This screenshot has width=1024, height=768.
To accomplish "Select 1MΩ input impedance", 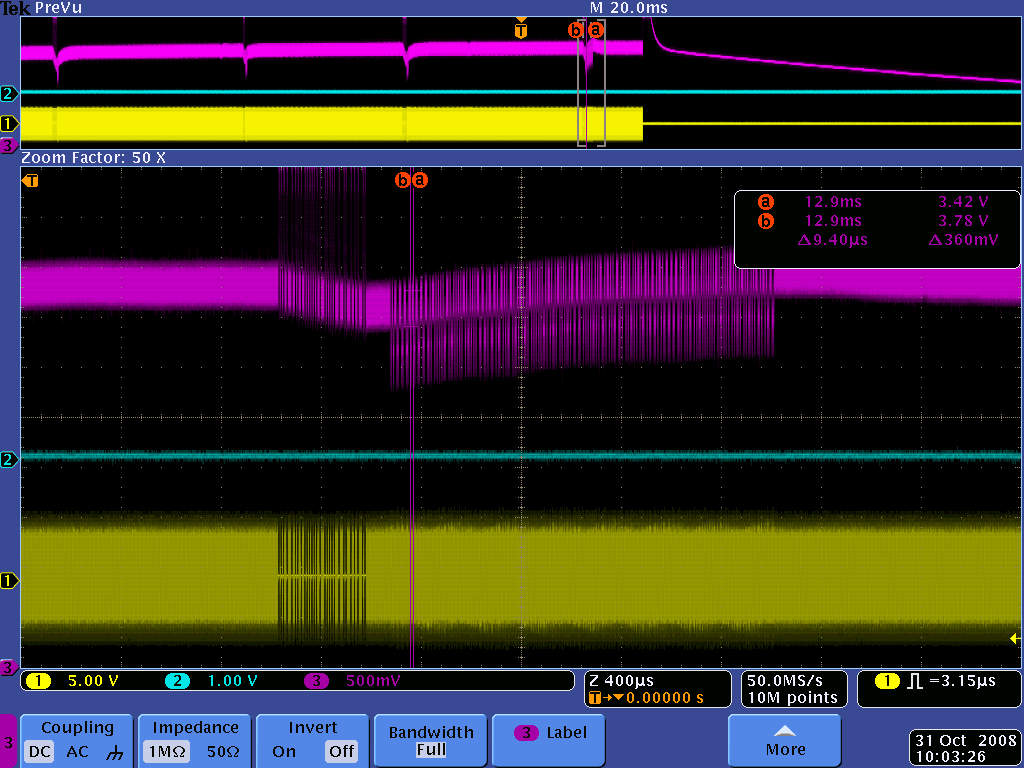I will (x=167, y=752).
